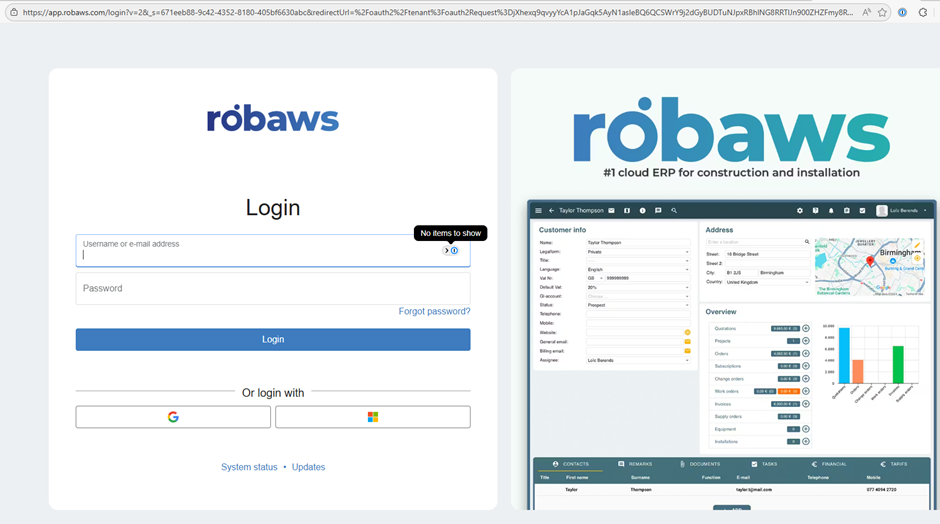Switch to the DOCUMENTS tab in preview
The height and width of the screenshot is (524, 940).
[x=700, y=464]
